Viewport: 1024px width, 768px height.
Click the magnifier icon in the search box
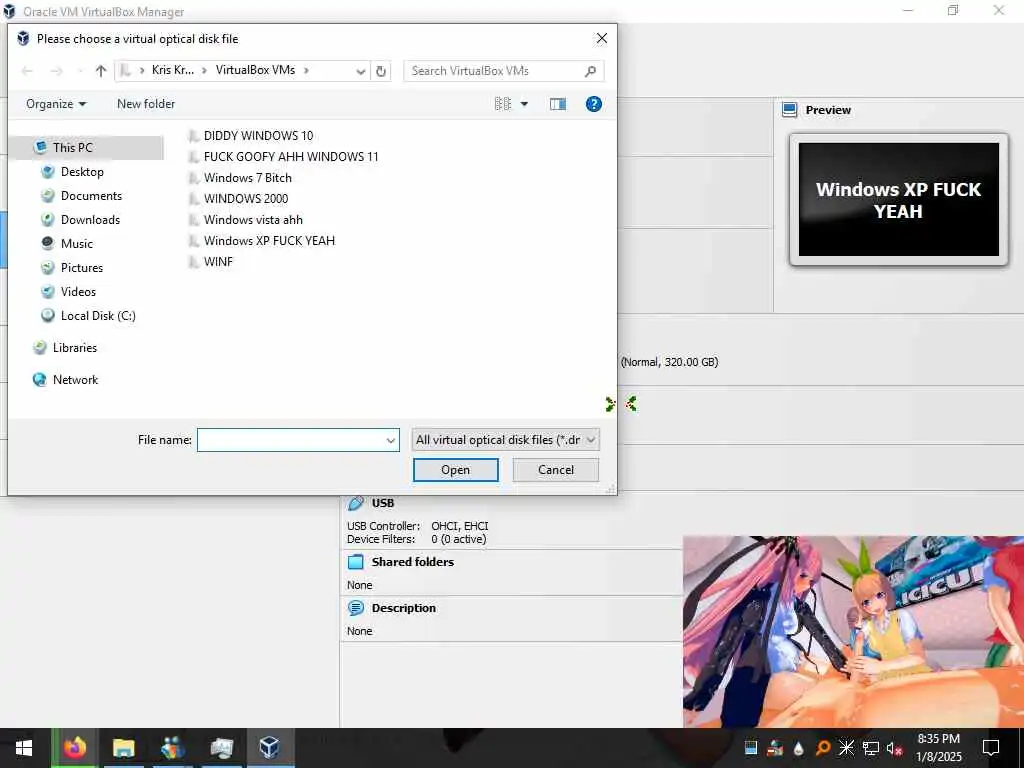(x=590, y=71)
